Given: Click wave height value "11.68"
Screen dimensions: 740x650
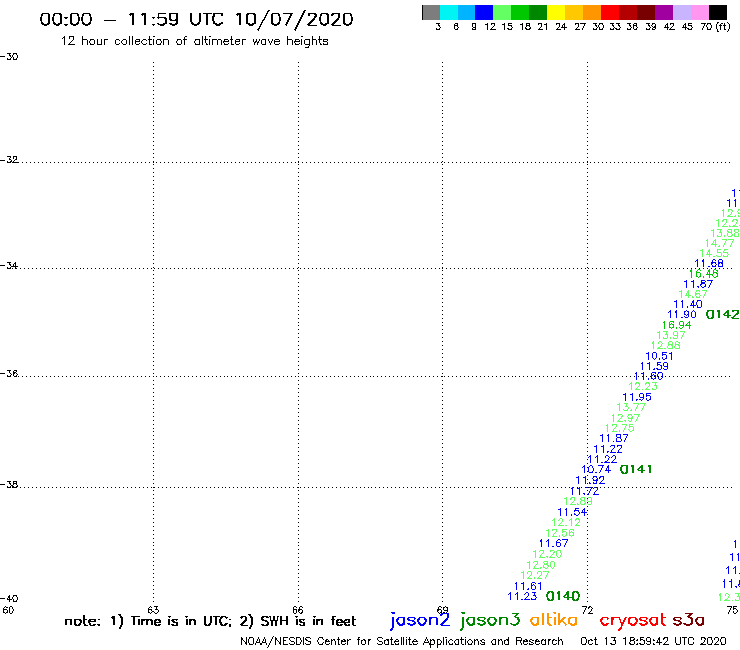Looking at the screenshot, I should click(x=709, y=263).
